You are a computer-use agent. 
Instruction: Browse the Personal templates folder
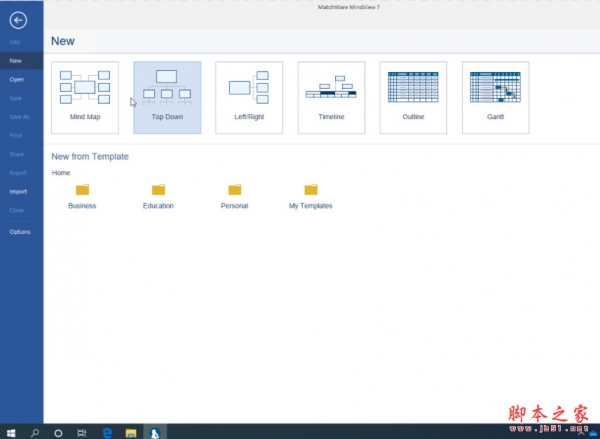tap(235, 197)
